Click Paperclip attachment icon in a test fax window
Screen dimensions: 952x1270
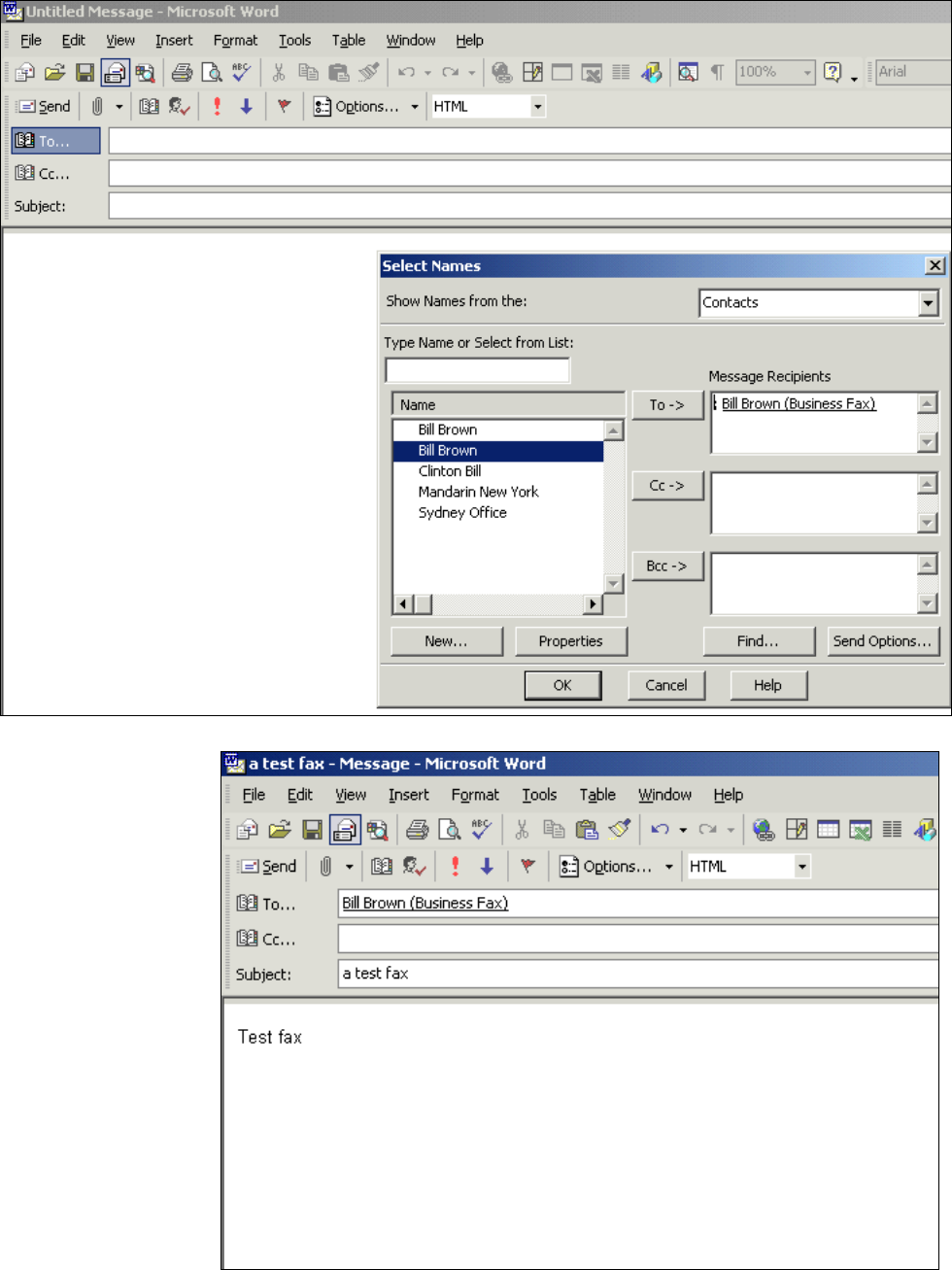[x=325, y=866]
